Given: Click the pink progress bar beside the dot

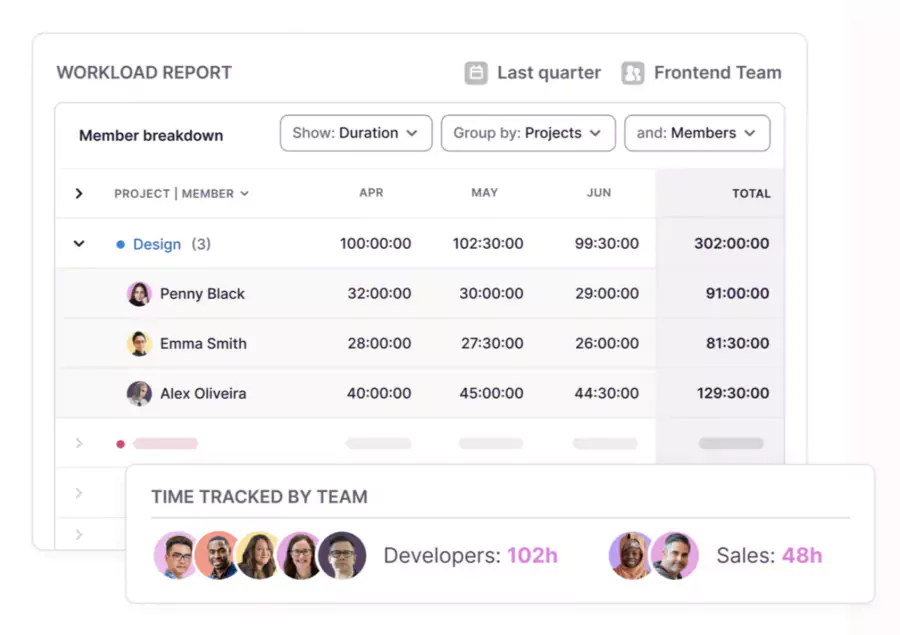Looking at the screenshot, I should 165,443.
